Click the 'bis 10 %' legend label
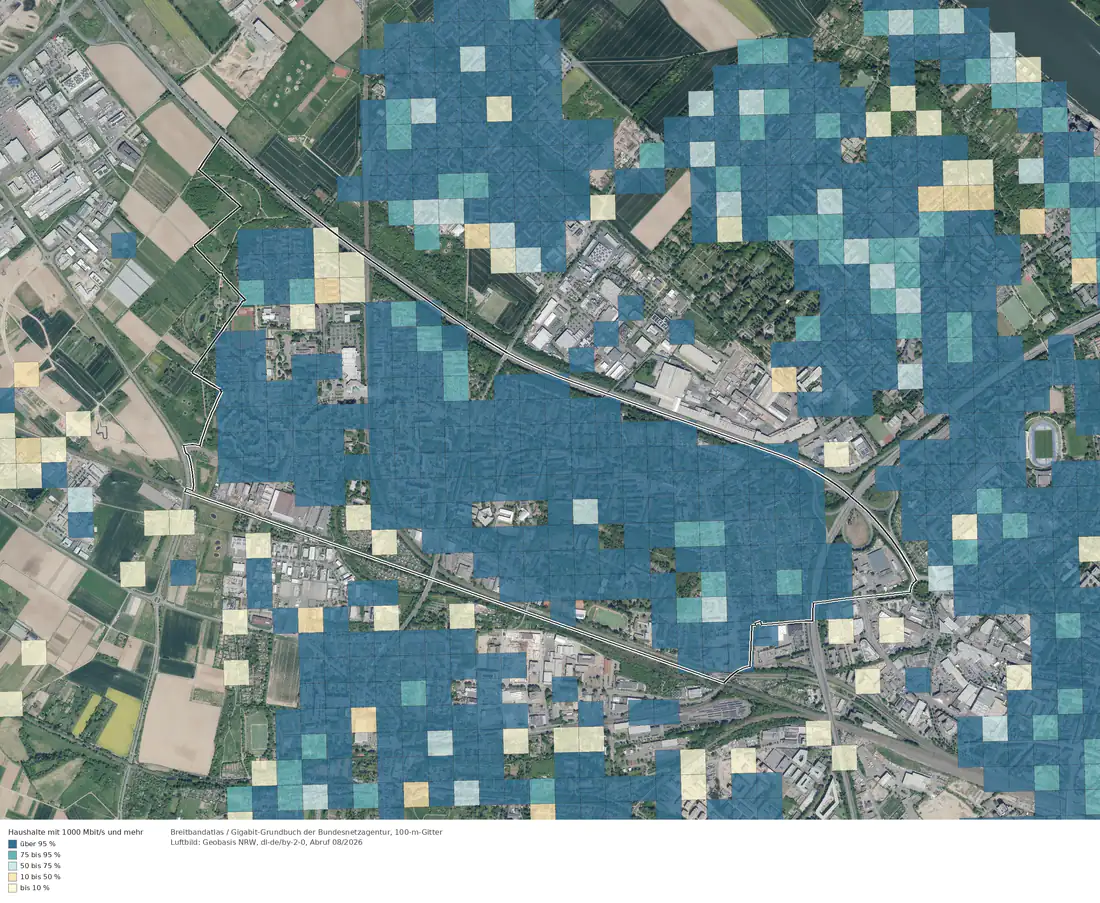This screenshot has height=903, width=1100. point(35,888)
